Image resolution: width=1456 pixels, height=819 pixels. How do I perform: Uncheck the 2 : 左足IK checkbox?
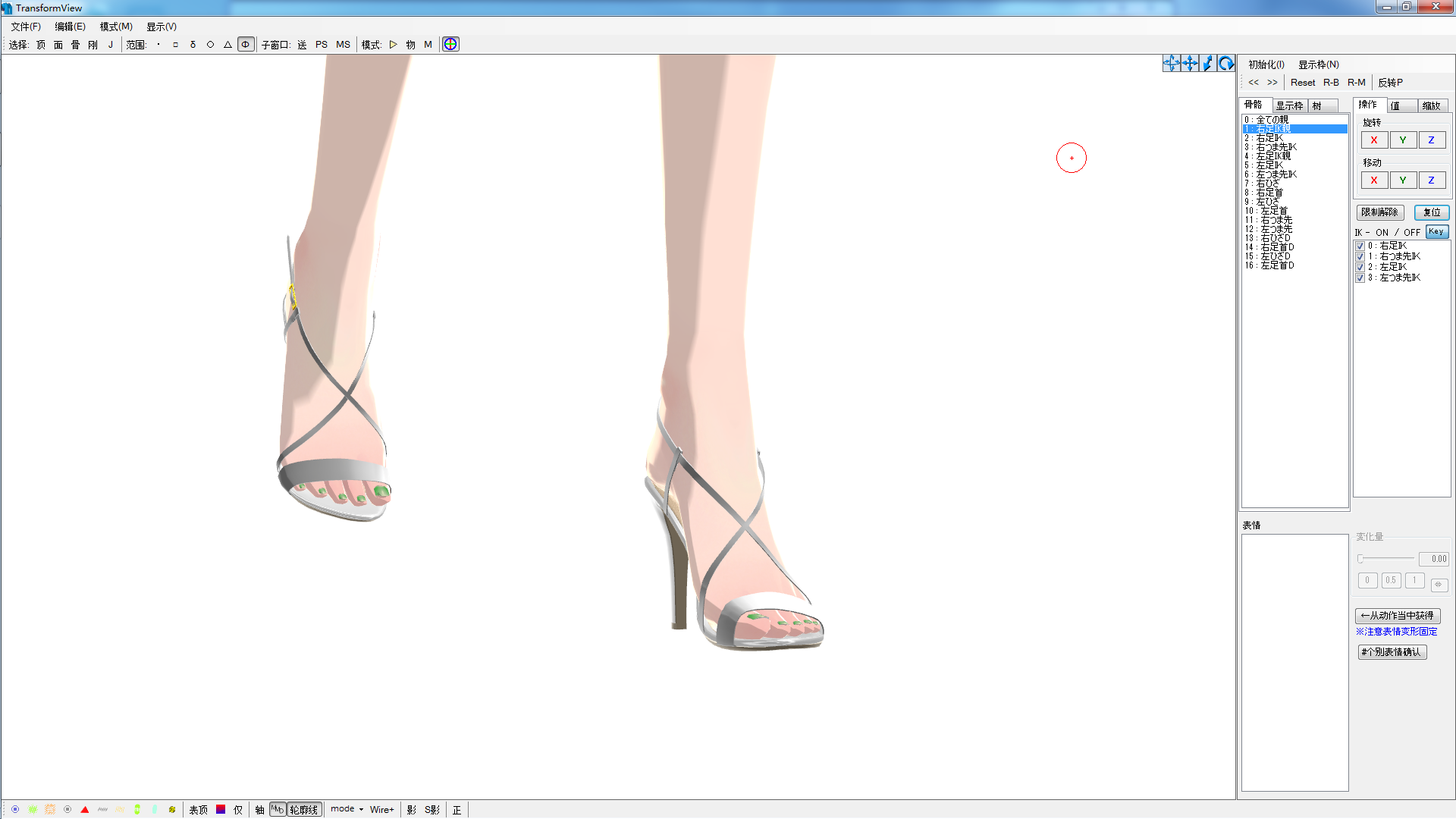click(1360, 267)
